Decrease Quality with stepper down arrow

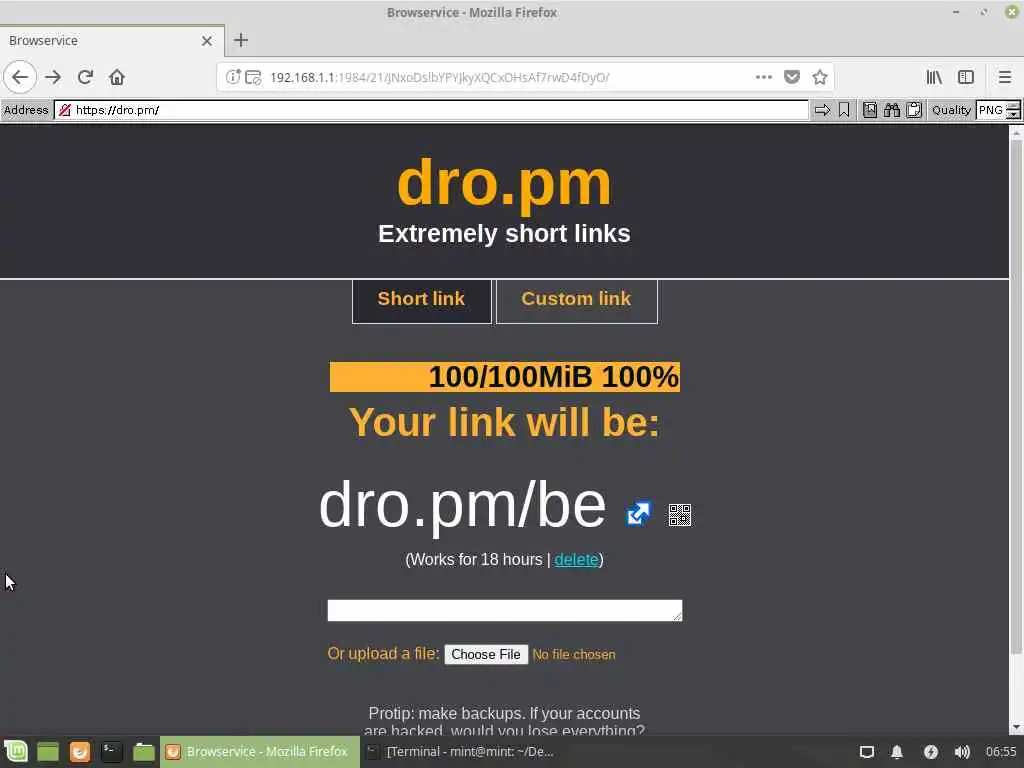coord(1013,114)
